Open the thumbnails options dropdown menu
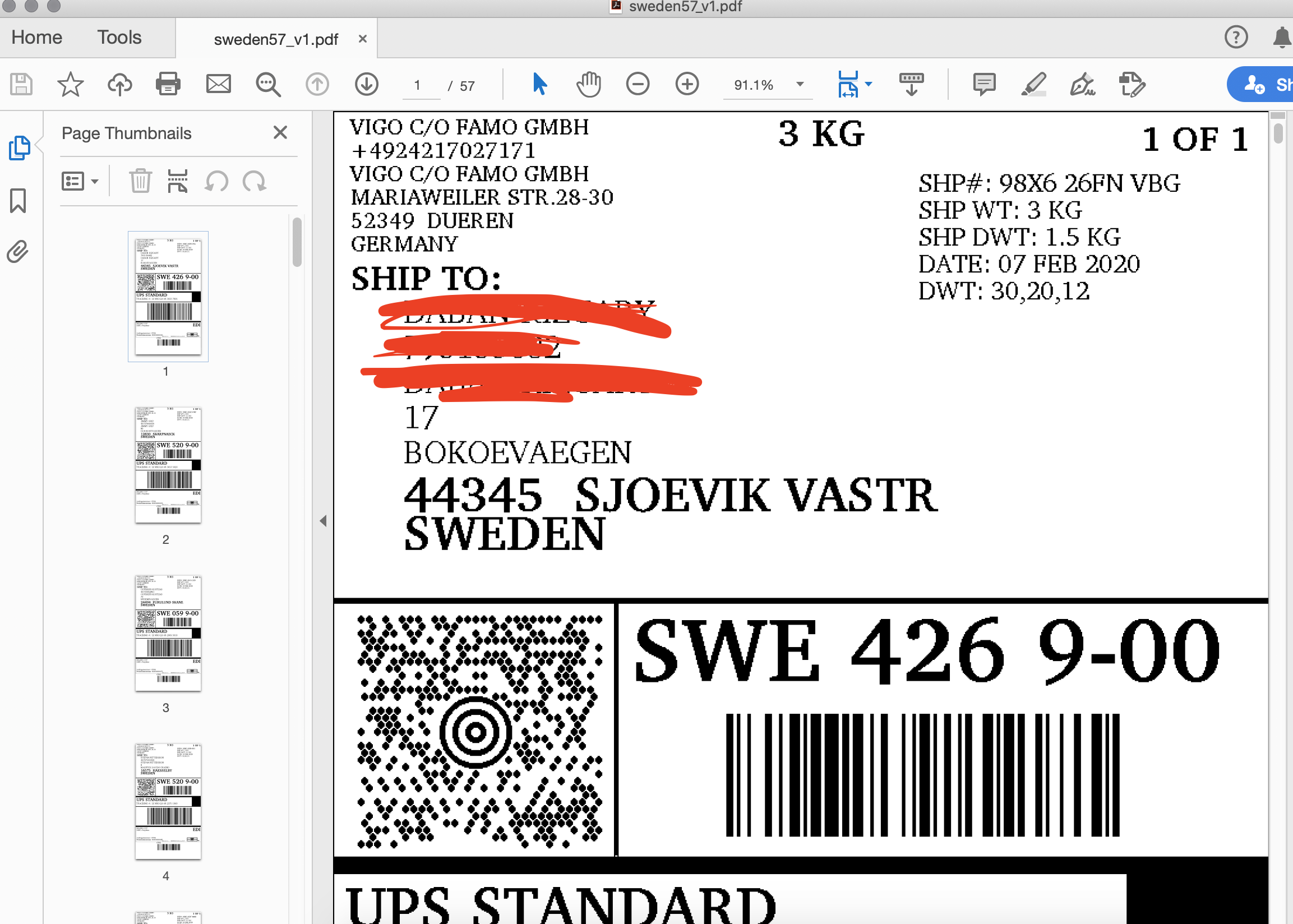Image resolution: width=1293 pixels, height=924 pixels. [80, 182]
